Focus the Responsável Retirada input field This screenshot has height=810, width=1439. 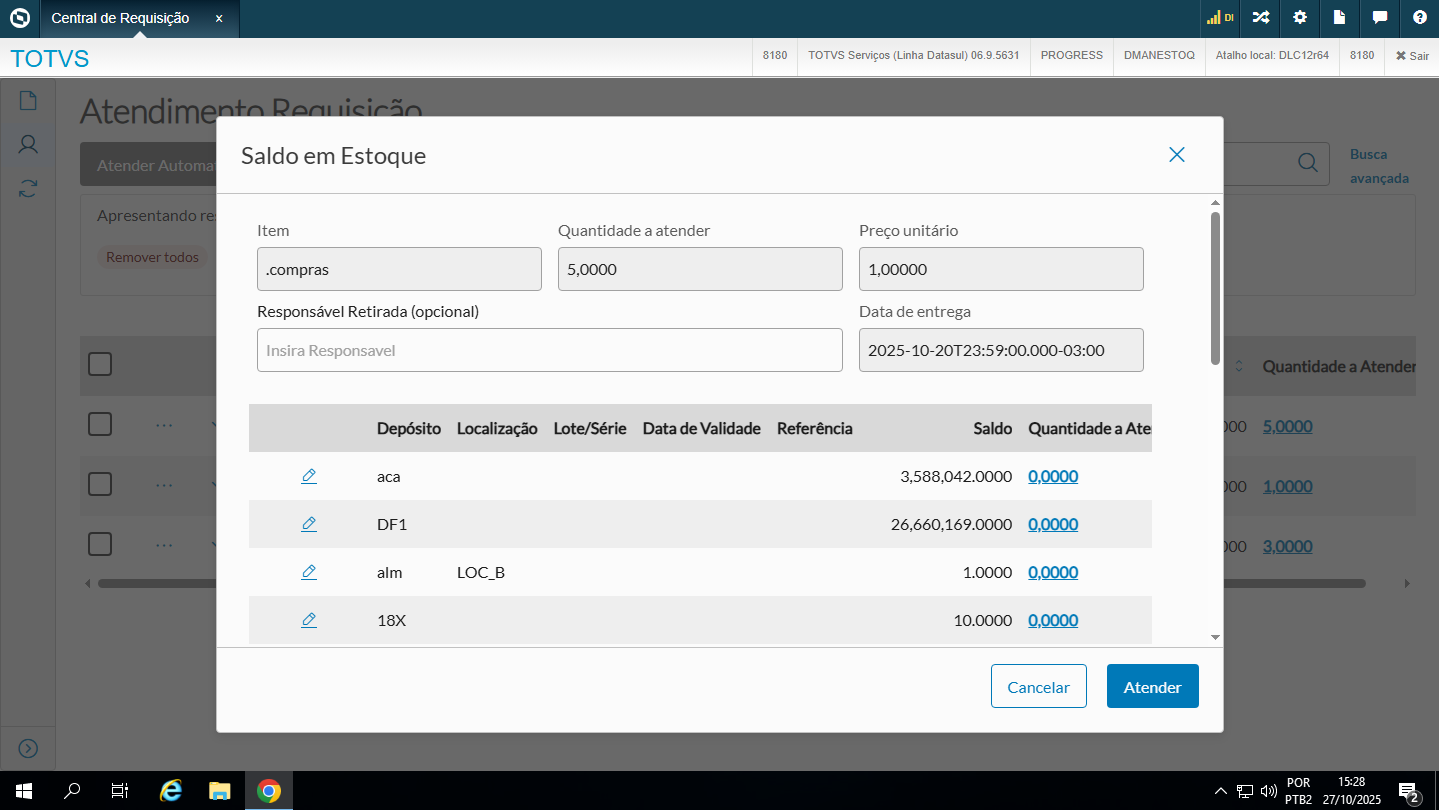click(x=550, y=350)
